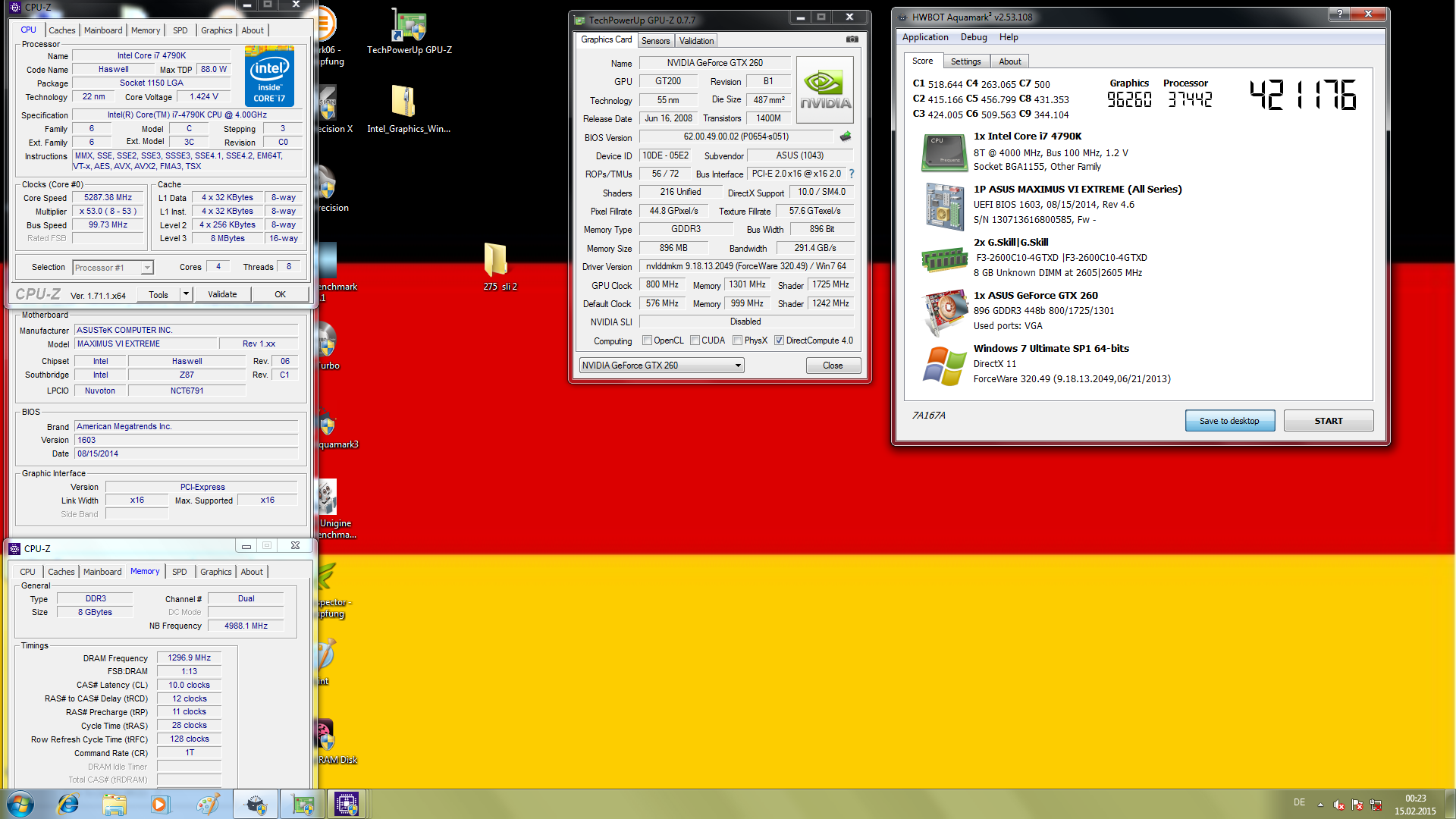Screen dimensions: 1456x819
Task: Click the Validate button in CPU-Z
Action: coord(222,294)
